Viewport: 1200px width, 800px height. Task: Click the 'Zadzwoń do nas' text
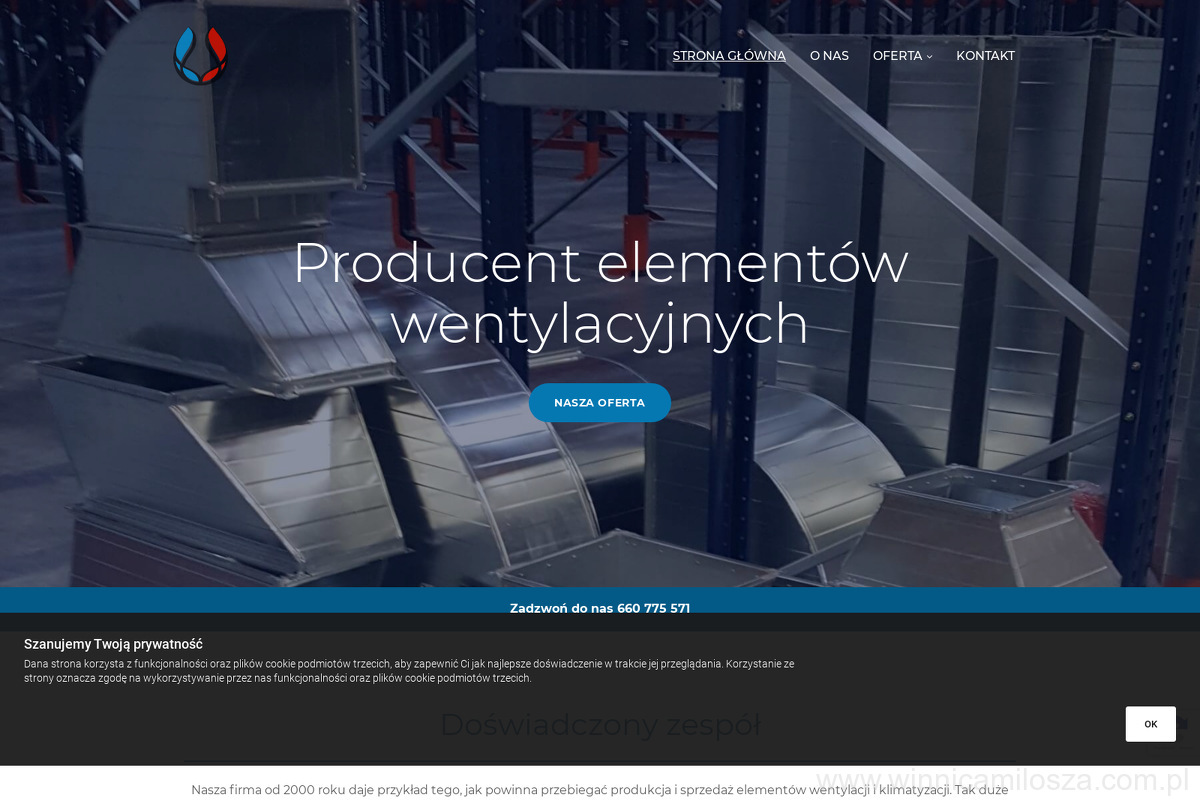coord(560,608)
